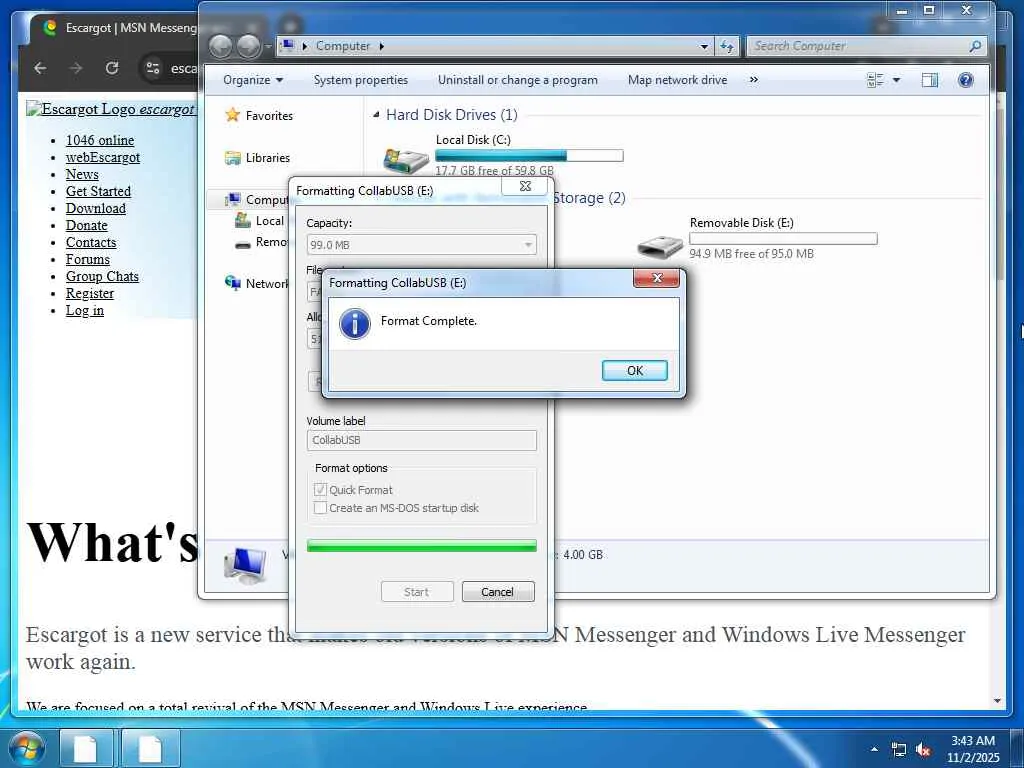Click the refresh icon next to address bar
Screen dimensions: 1024x768
(x=726, y=46)
